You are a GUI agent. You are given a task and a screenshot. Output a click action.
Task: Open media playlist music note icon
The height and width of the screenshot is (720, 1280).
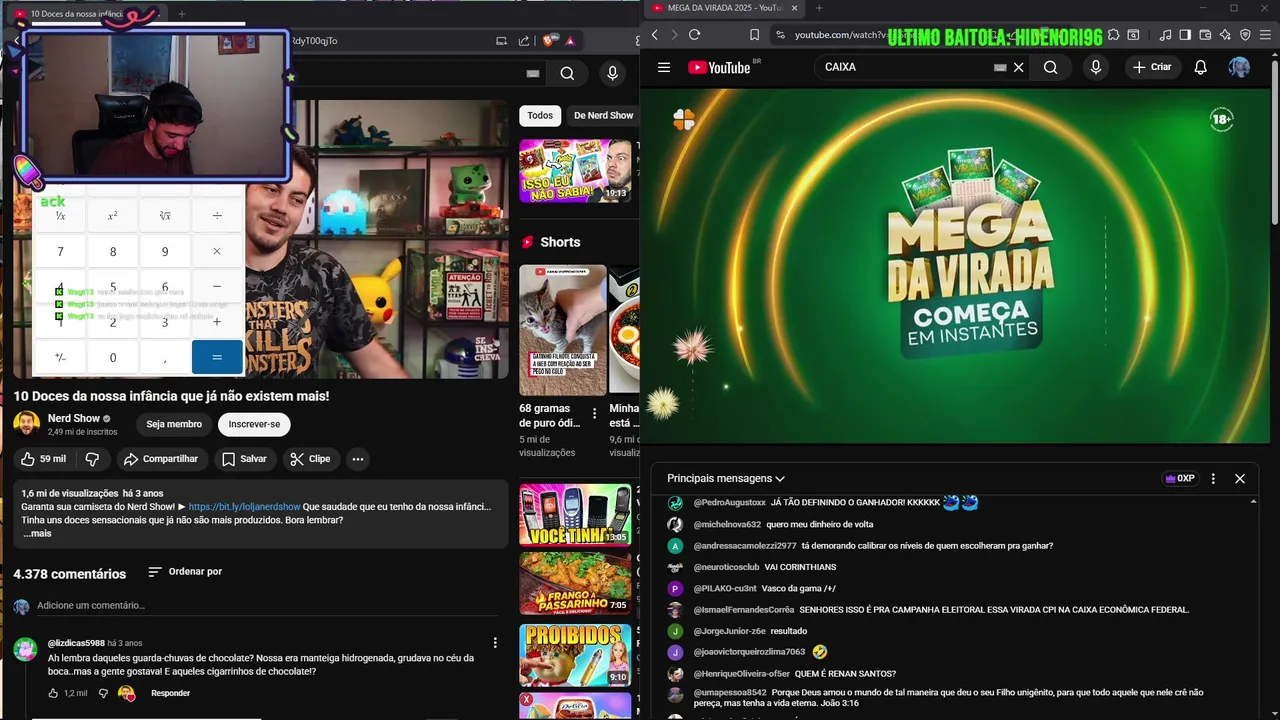(x=1166, y=35)
